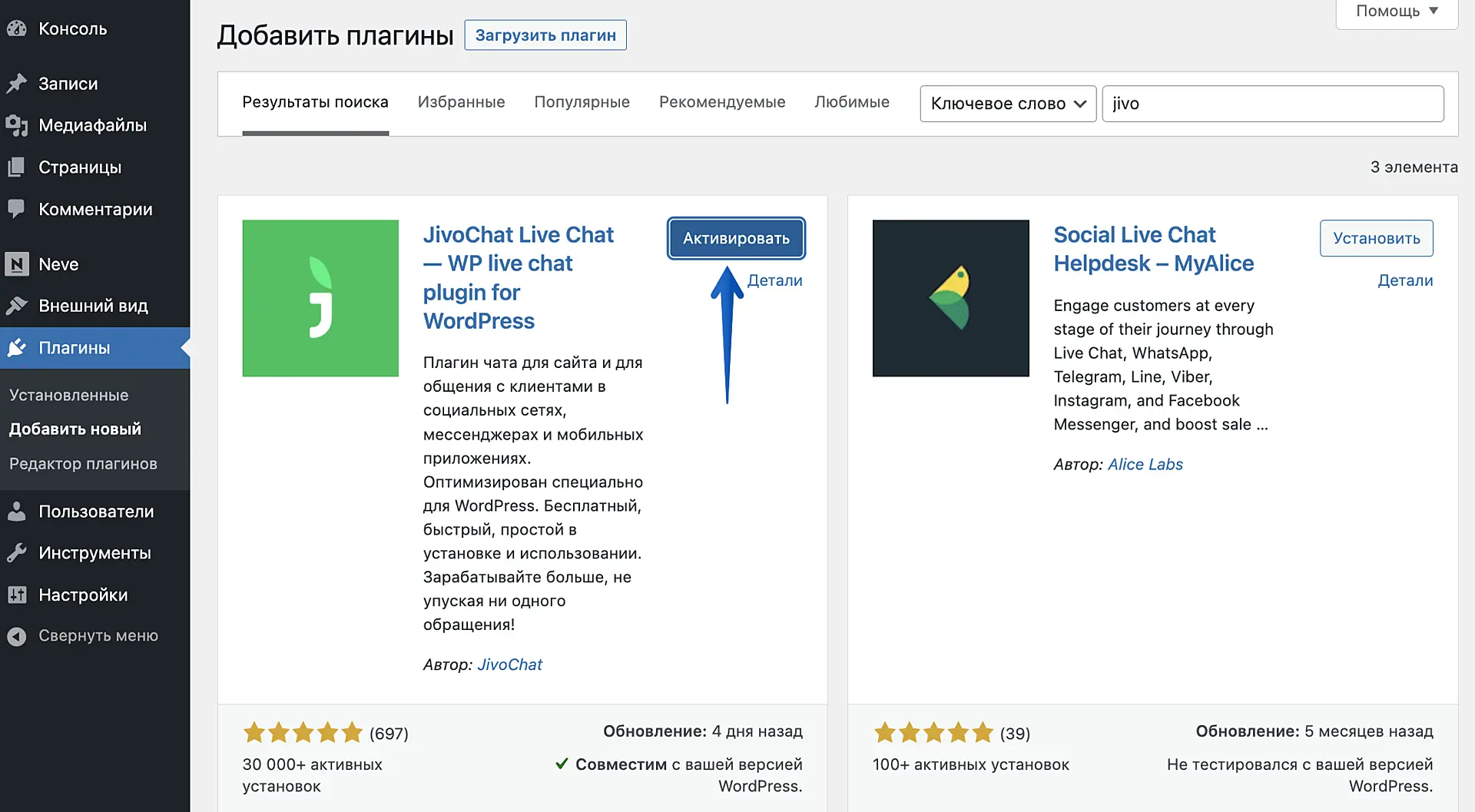
Task: Click the Консоль dashboard icon
Action: tap(17, 29)
